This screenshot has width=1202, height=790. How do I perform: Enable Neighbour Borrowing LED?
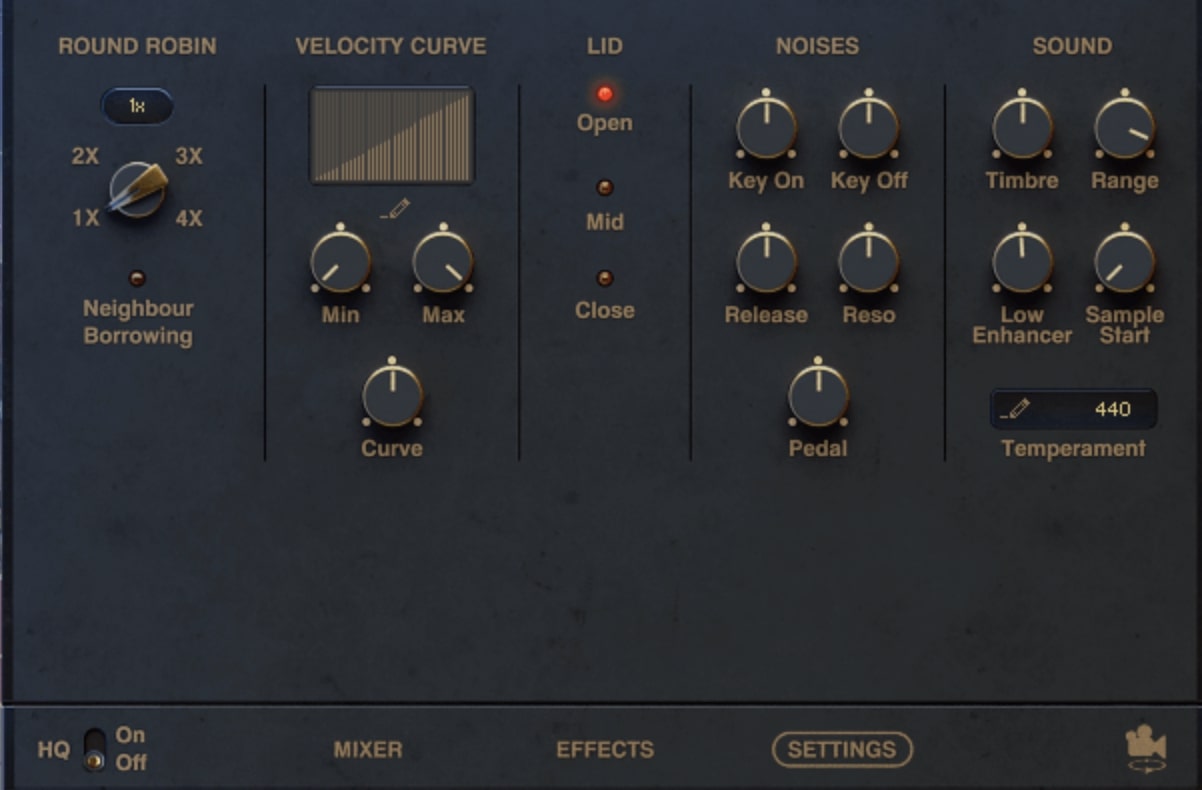pos(138,278)
